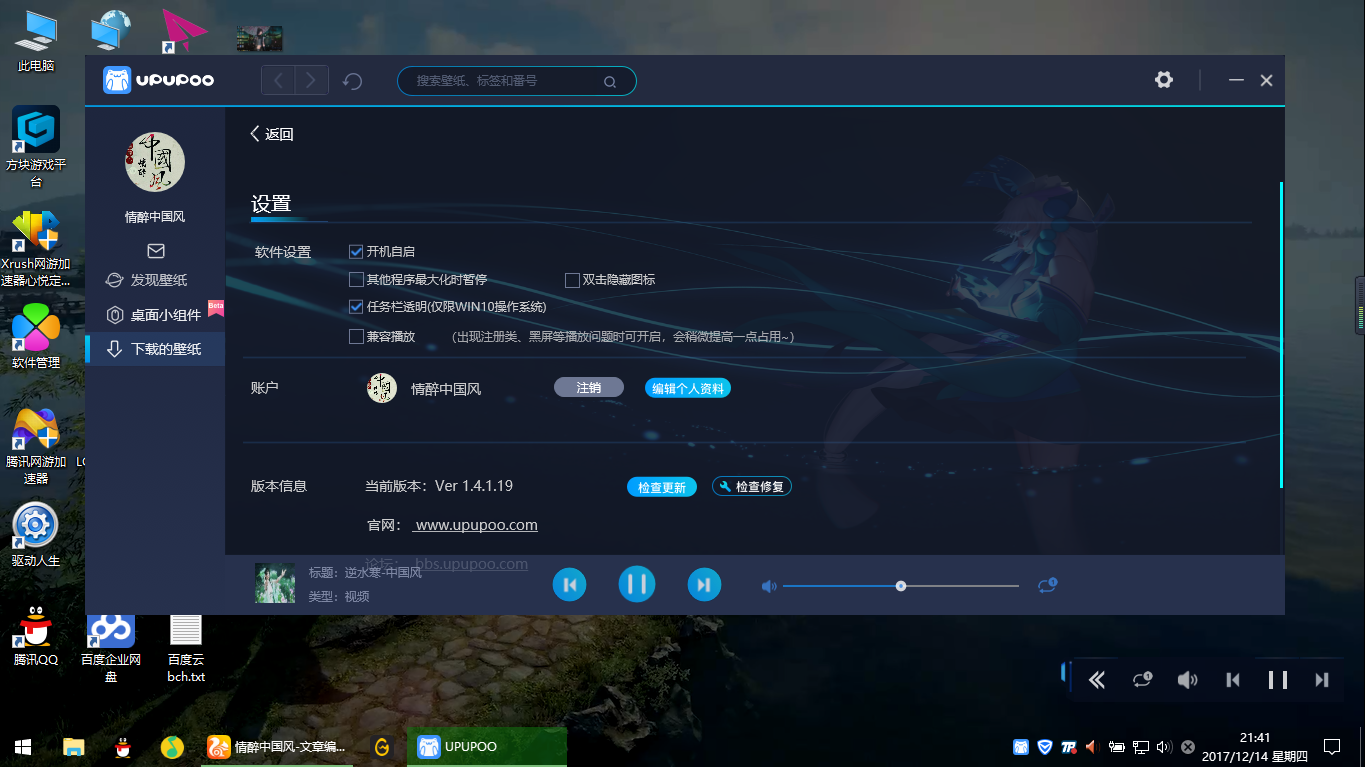This screenshot has width=1365, height=767.
Task: Open the www.upupoo.com link
Action: 476,525
